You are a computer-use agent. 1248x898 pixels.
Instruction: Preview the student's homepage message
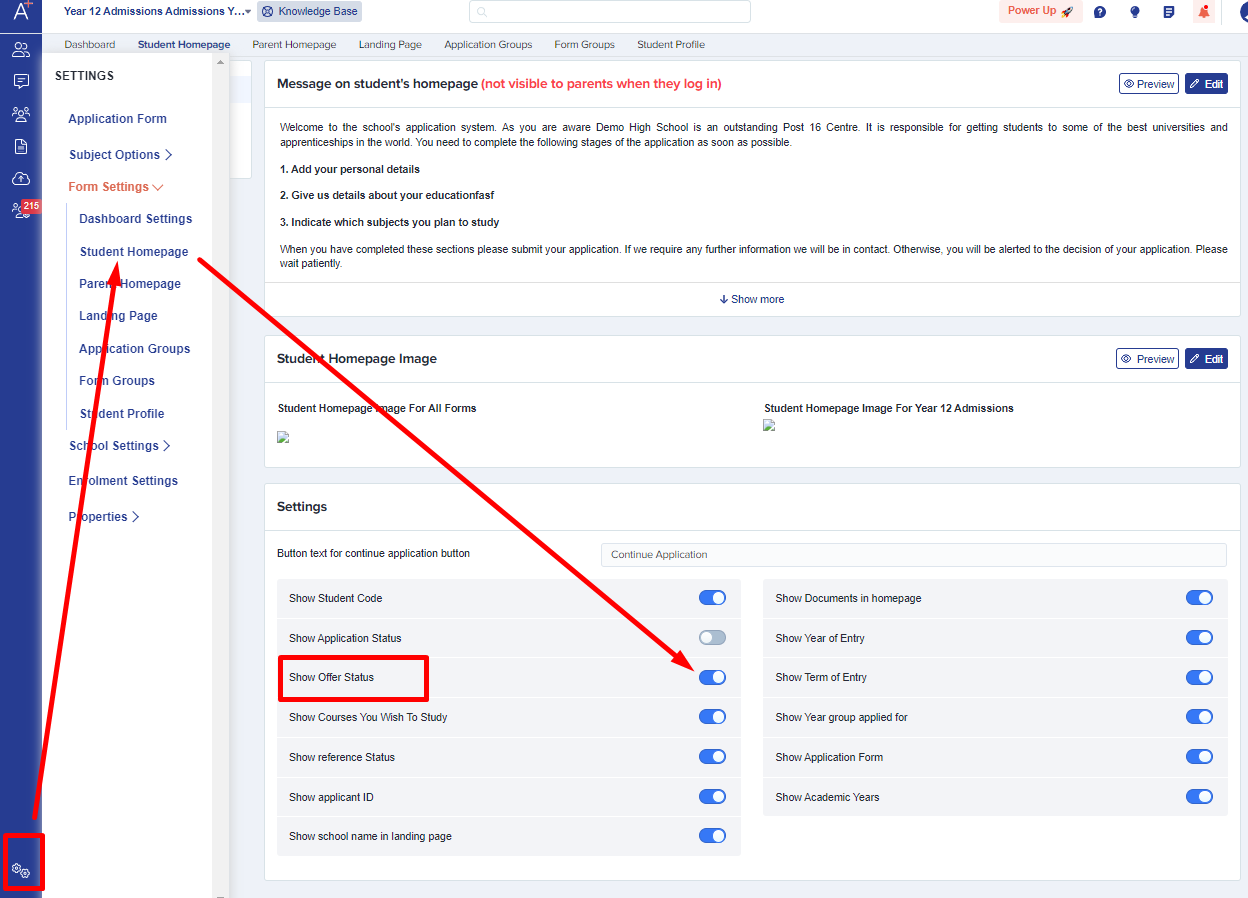pos(1149,84)
